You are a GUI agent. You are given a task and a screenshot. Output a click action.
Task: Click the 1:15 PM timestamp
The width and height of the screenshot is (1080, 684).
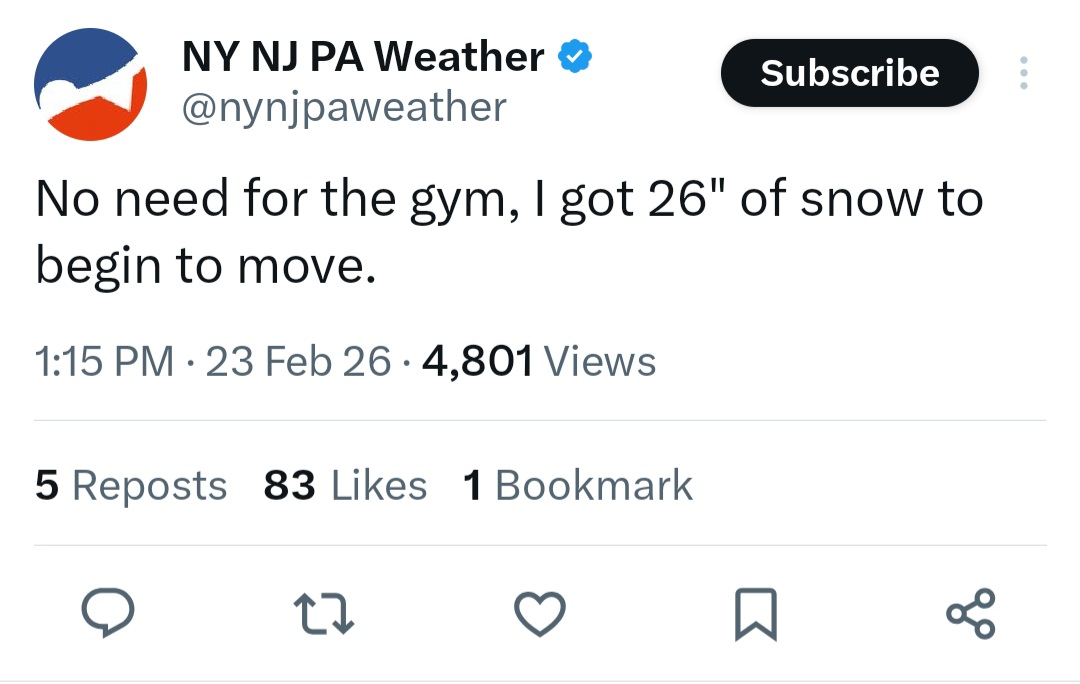tap(104, 361)
